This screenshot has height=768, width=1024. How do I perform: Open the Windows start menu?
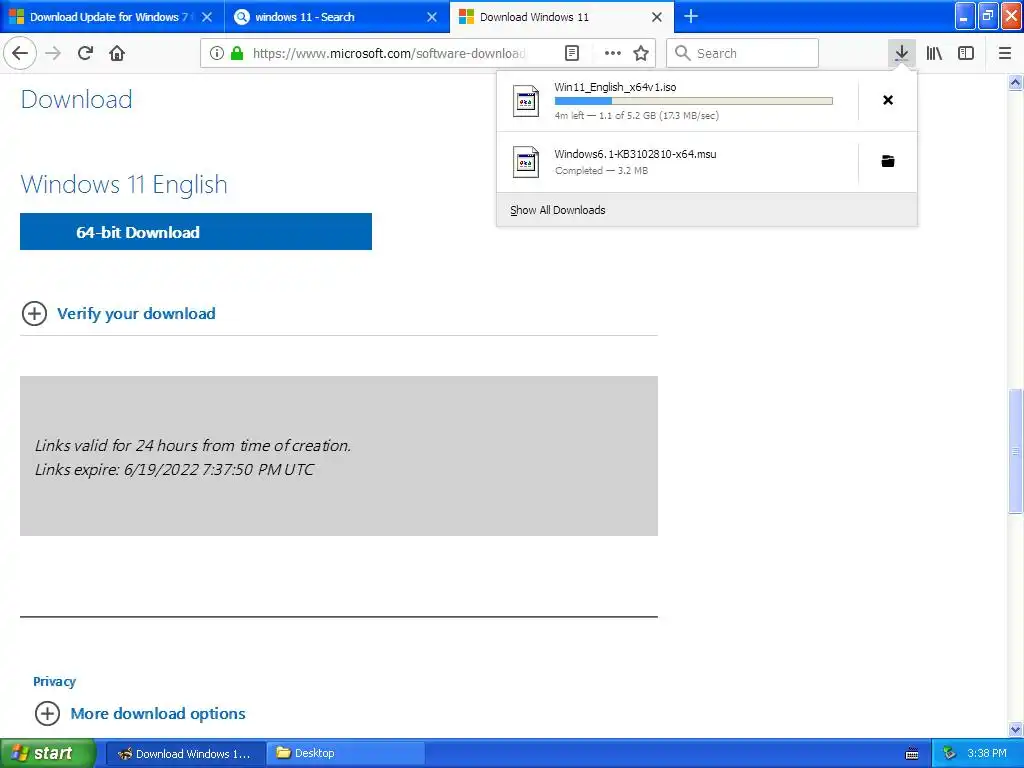pyautogui.click(x=48, y=753)
